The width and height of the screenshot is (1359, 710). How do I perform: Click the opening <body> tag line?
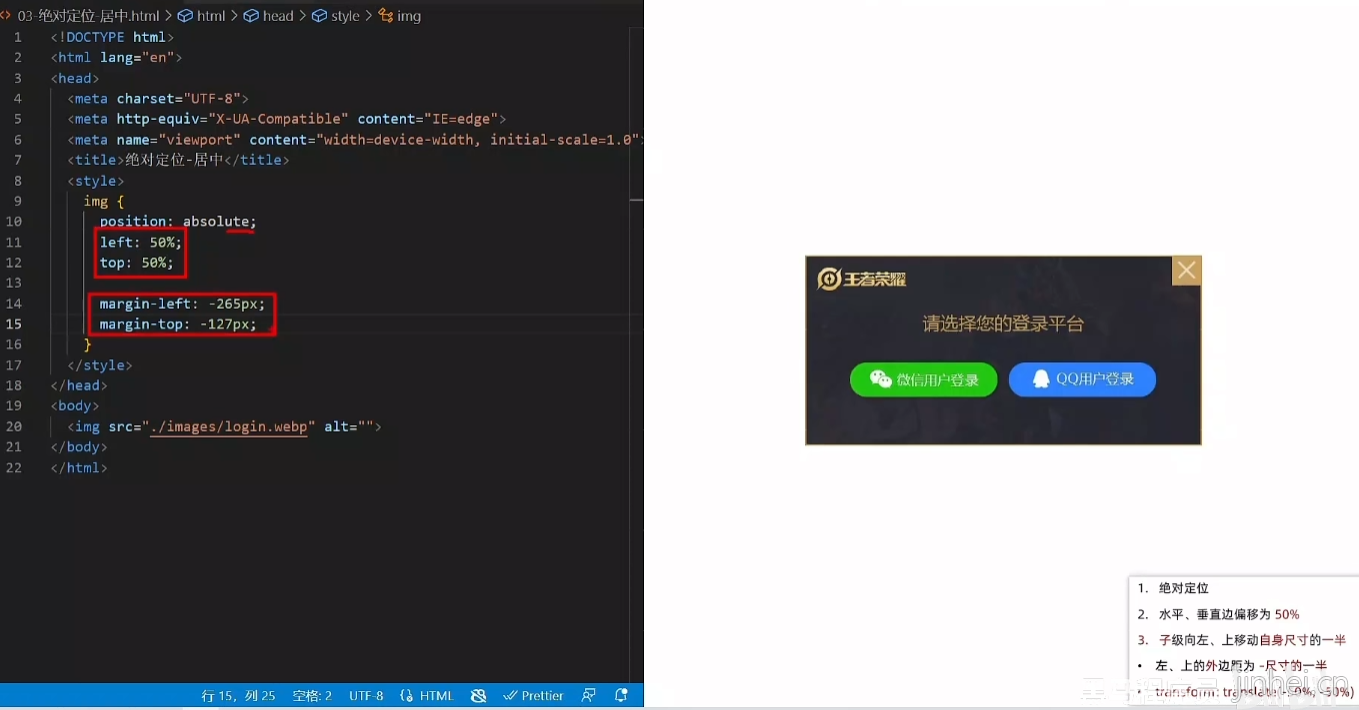click(x=75, y=406)
